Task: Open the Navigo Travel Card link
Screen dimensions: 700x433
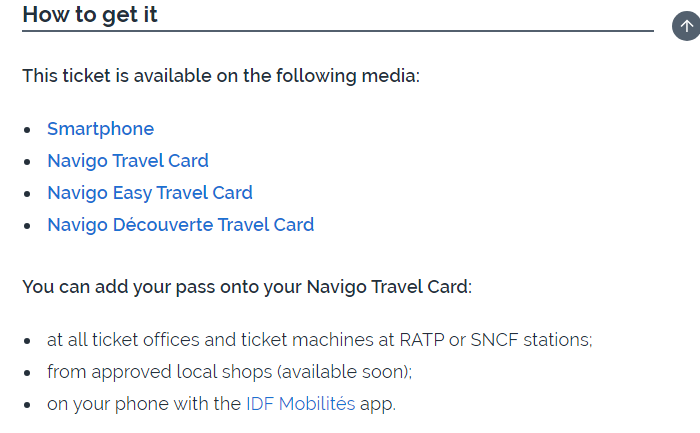Action: coord(128,161)
